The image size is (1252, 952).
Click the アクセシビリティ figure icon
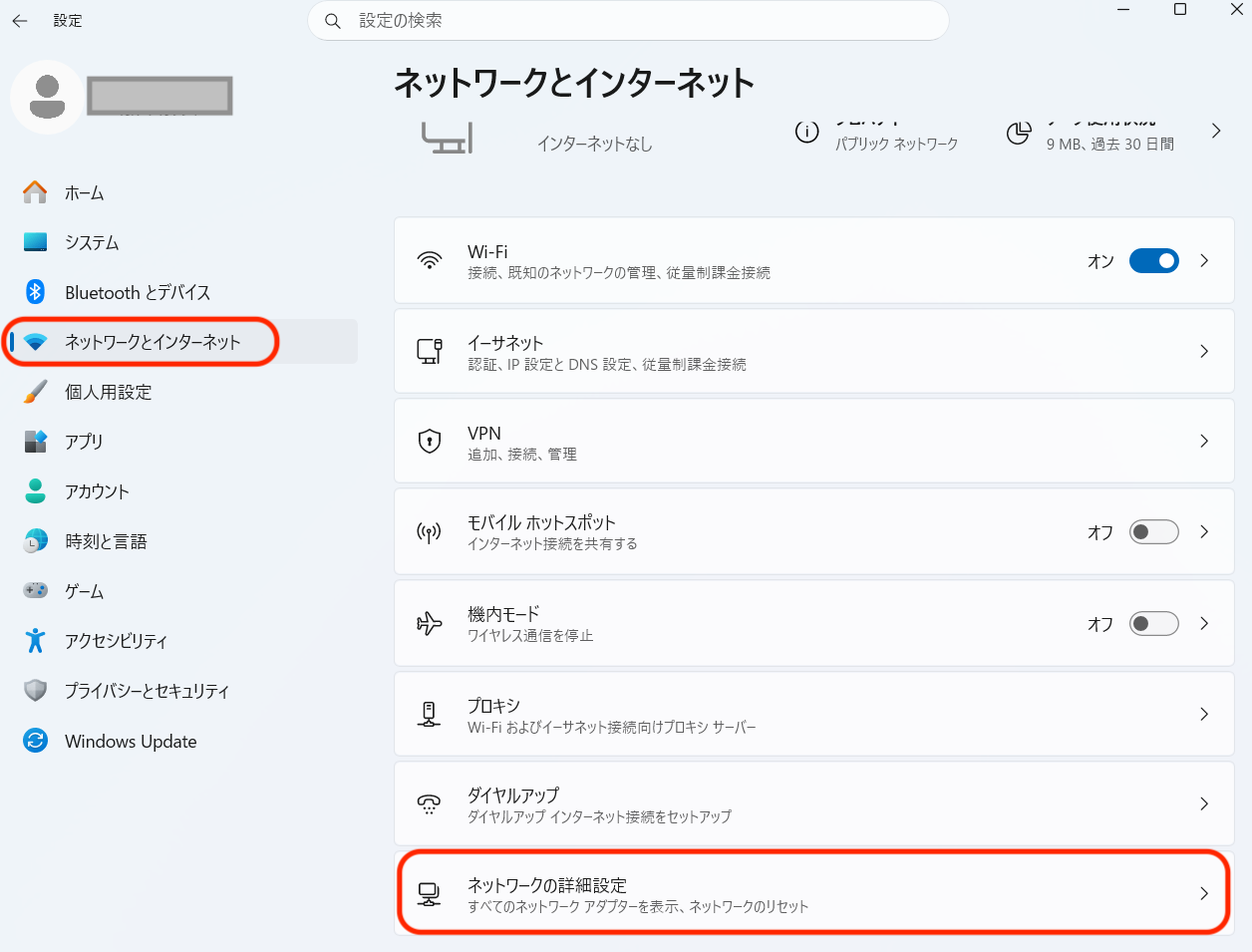pos(35,641)
